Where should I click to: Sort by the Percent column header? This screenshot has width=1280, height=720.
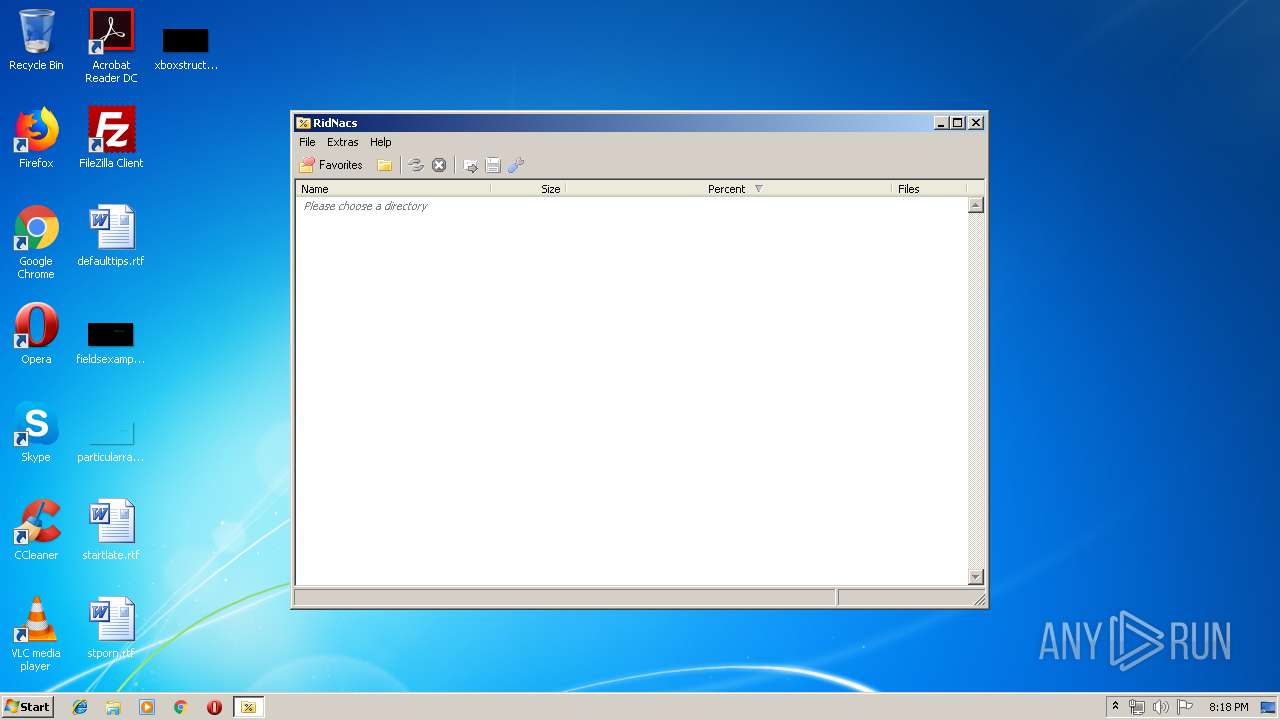pyautogui.click(x=728, y=189)
